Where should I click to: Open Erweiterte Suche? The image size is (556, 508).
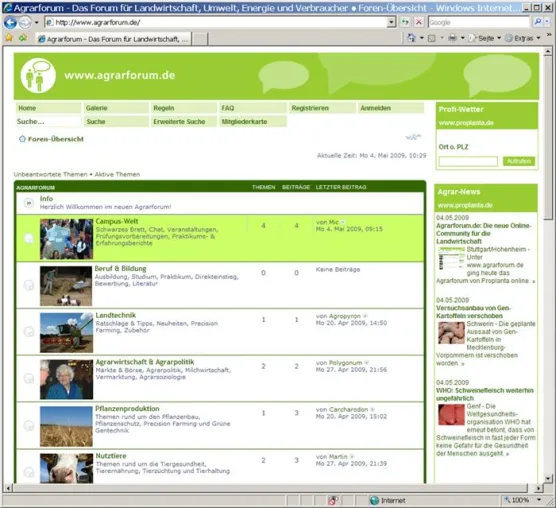coord(184,122)
